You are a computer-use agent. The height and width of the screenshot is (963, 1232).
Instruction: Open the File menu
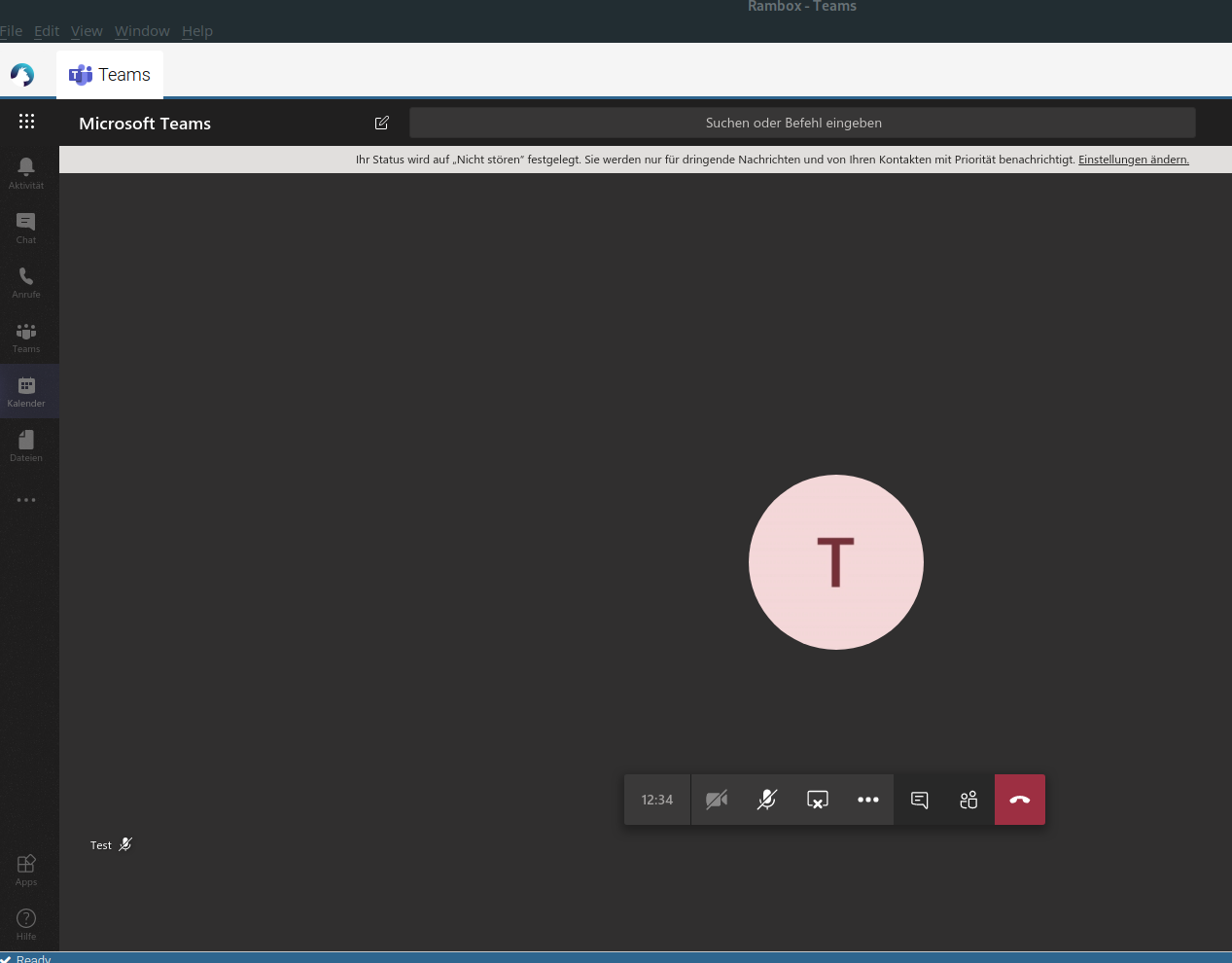pos(11,31)
